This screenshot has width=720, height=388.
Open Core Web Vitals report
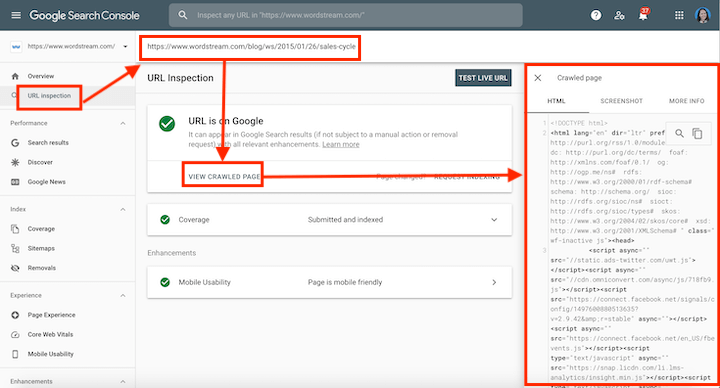point(50,334)
